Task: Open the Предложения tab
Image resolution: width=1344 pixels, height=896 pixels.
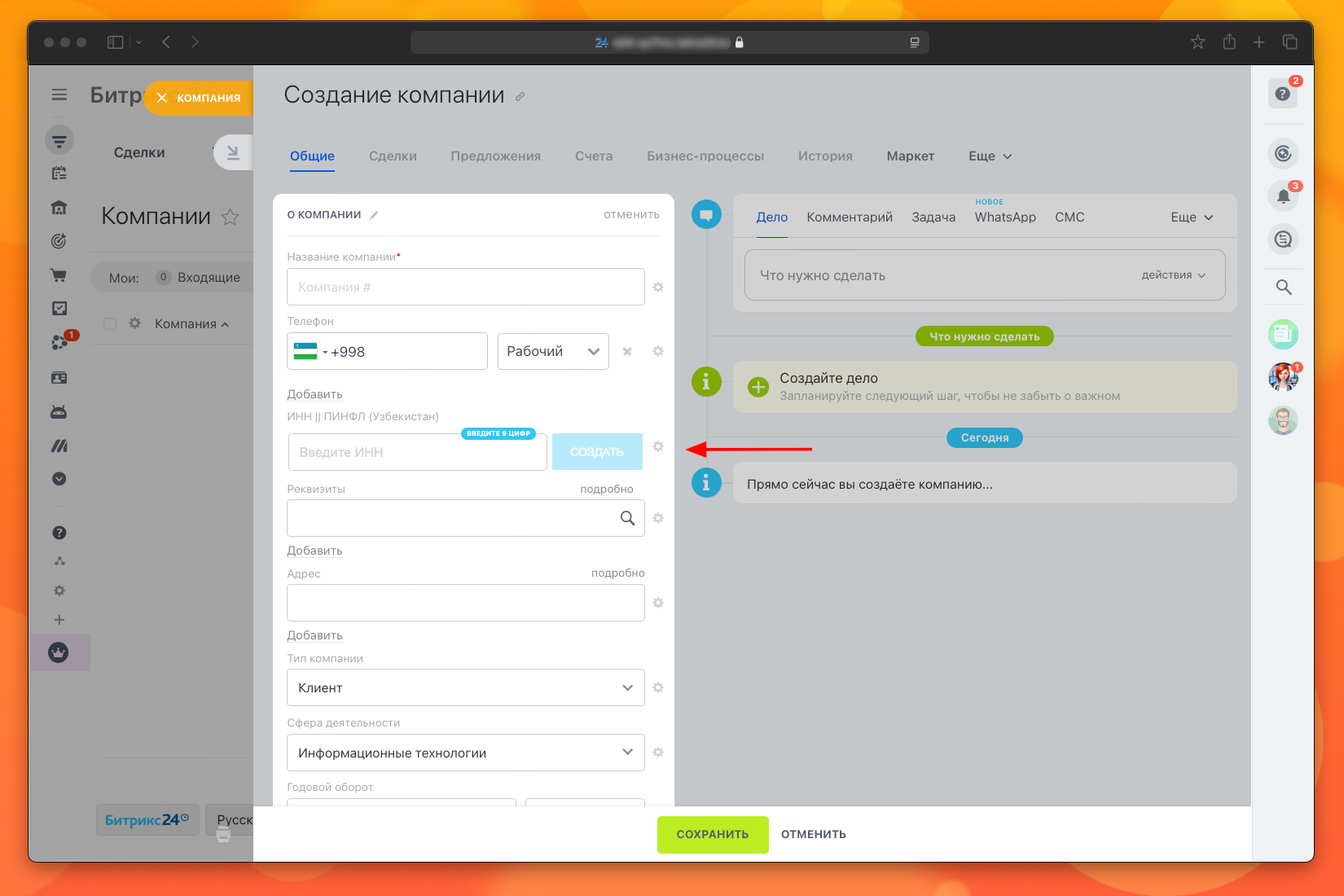Action: click(495, 156)
